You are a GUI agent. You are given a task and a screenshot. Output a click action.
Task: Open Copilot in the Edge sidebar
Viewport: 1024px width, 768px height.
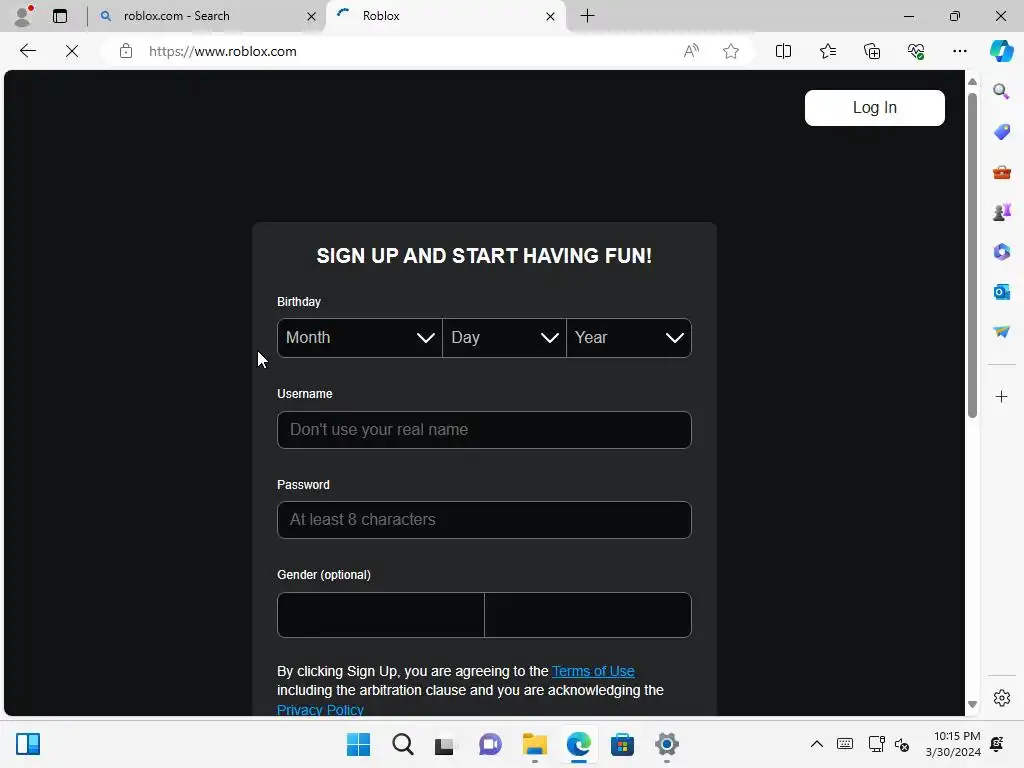1002,51
